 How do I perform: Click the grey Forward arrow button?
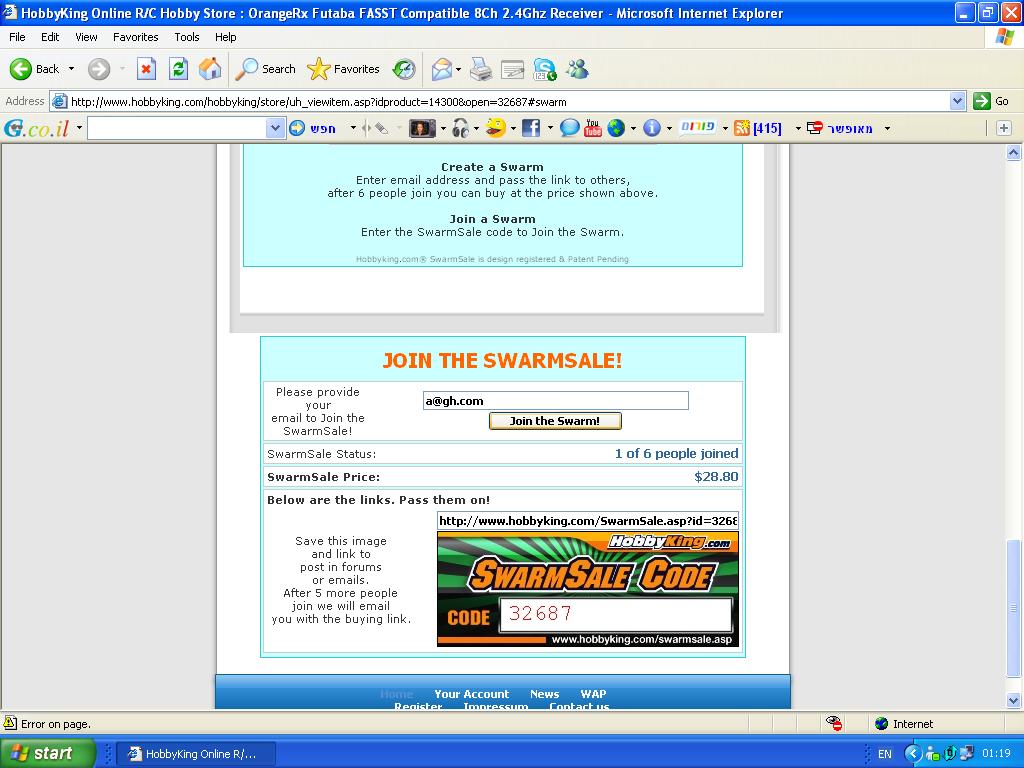coord(99,69)
